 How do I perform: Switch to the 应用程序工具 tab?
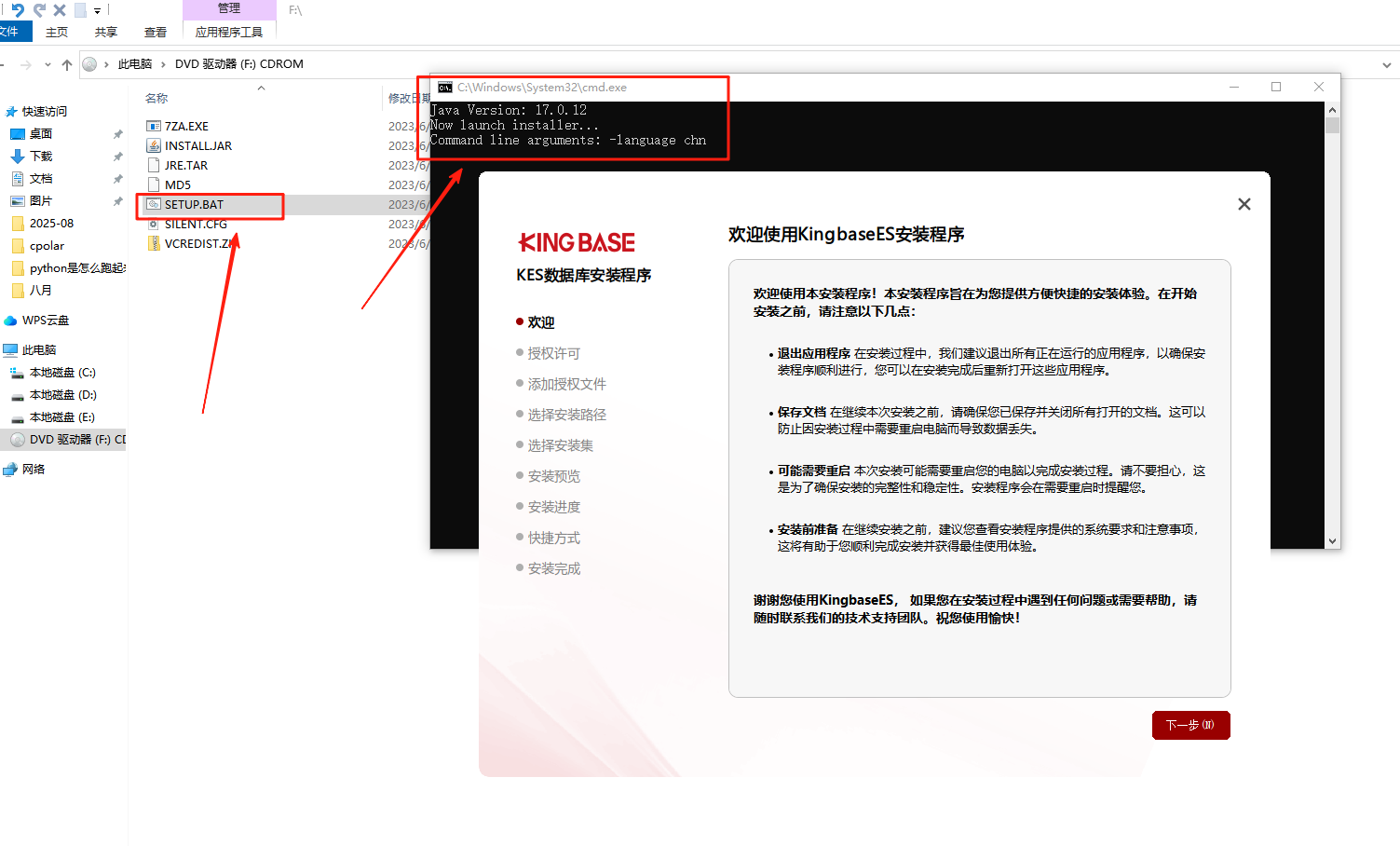229,32
